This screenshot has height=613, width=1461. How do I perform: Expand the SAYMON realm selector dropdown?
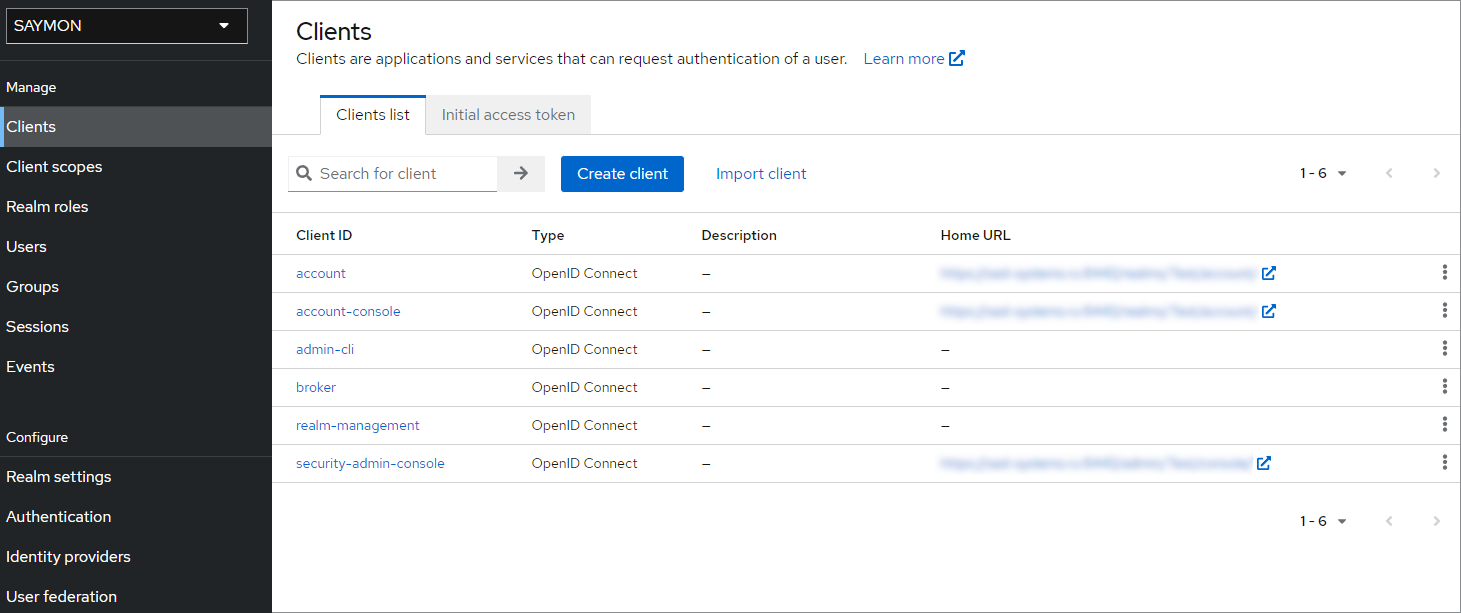[x=127, y=26]
